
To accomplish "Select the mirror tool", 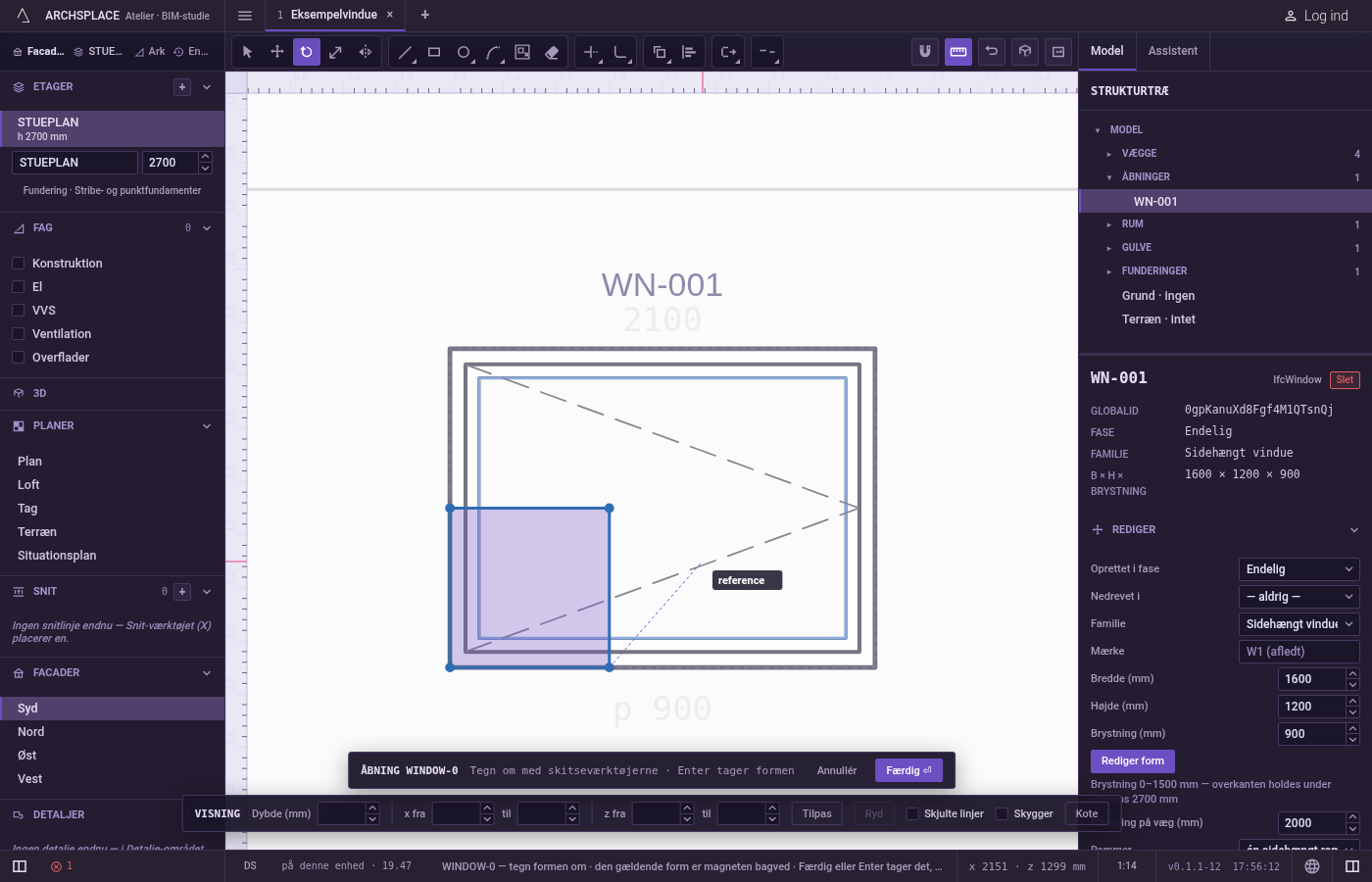I will 366,52.
